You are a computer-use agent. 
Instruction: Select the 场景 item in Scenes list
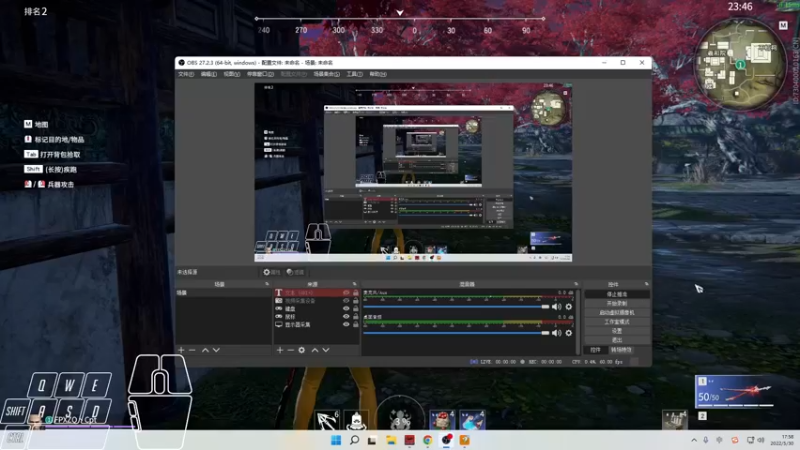pos(223,293)
